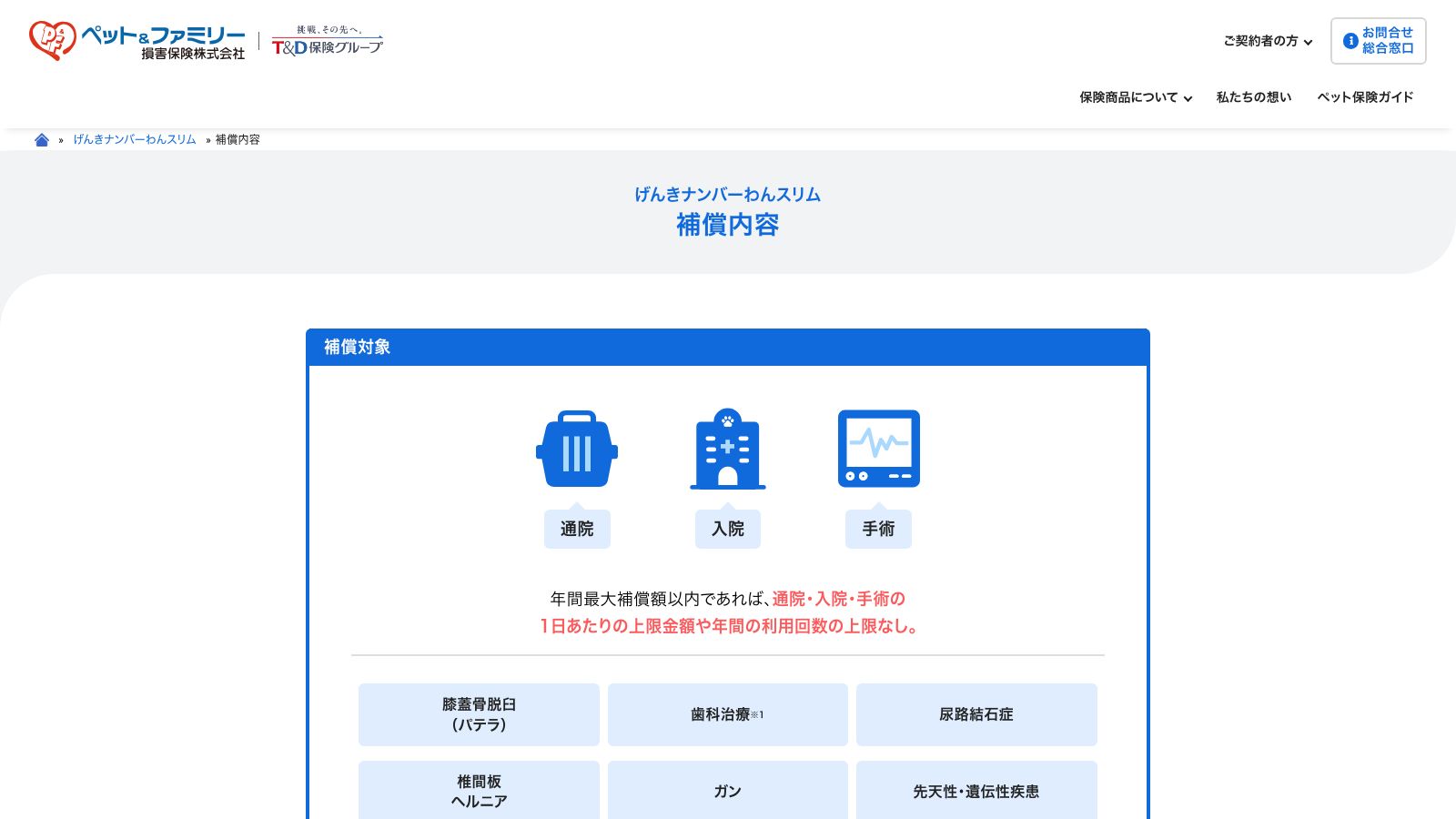Click the 補償内容 breadcrumb text

(238, 139)
